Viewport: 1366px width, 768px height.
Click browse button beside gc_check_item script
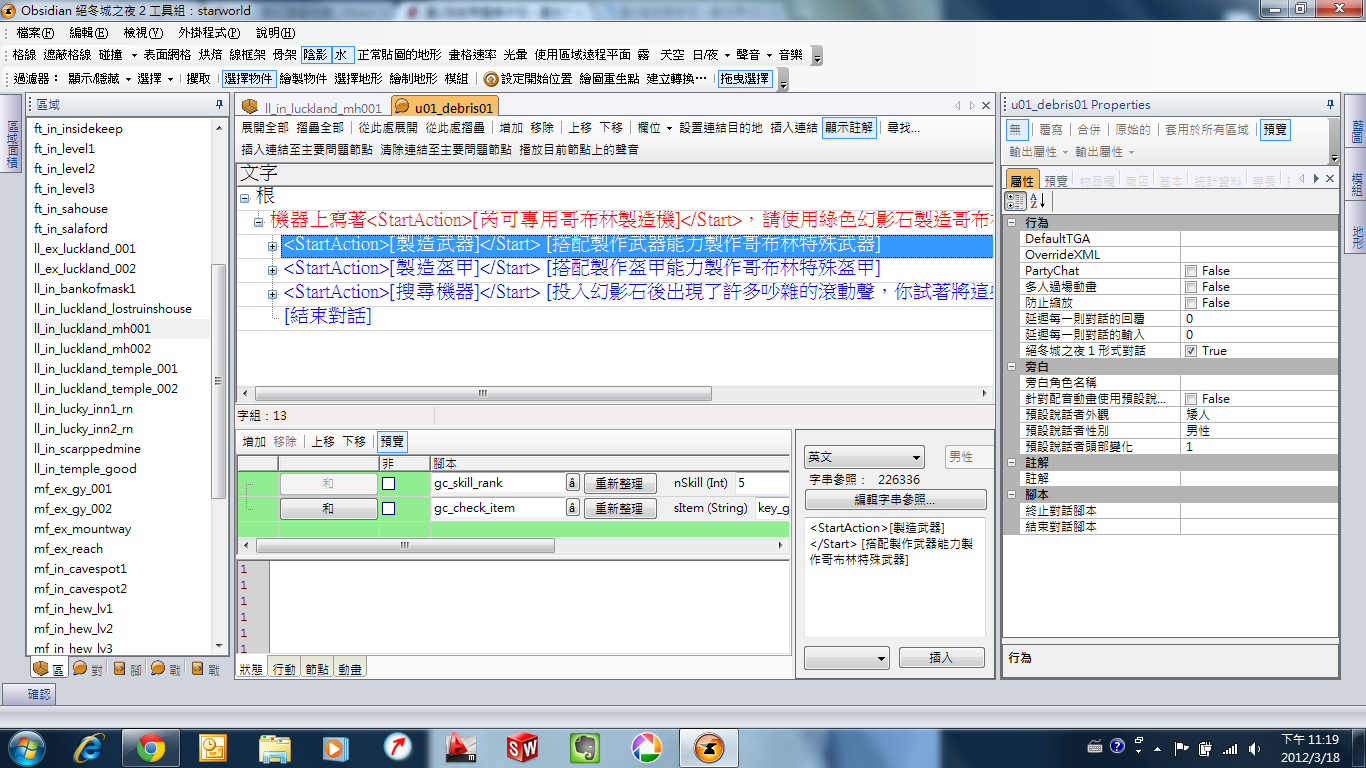click(573, 508)
